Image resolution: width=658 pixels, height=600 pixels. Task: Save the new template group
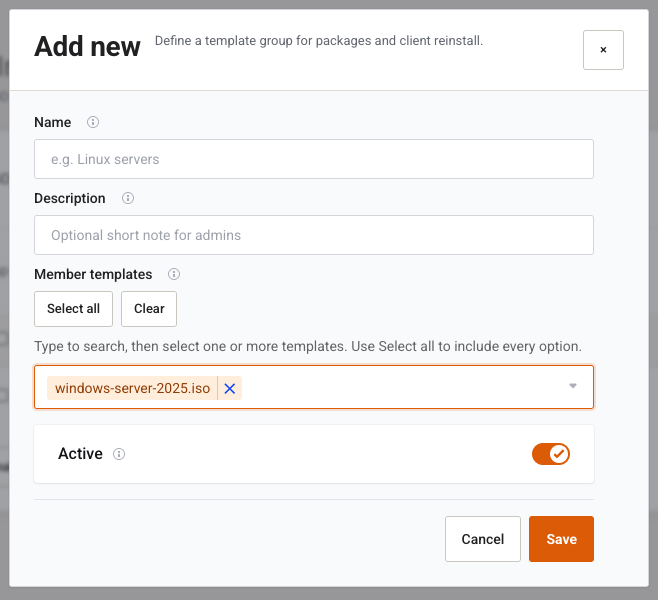561,539
